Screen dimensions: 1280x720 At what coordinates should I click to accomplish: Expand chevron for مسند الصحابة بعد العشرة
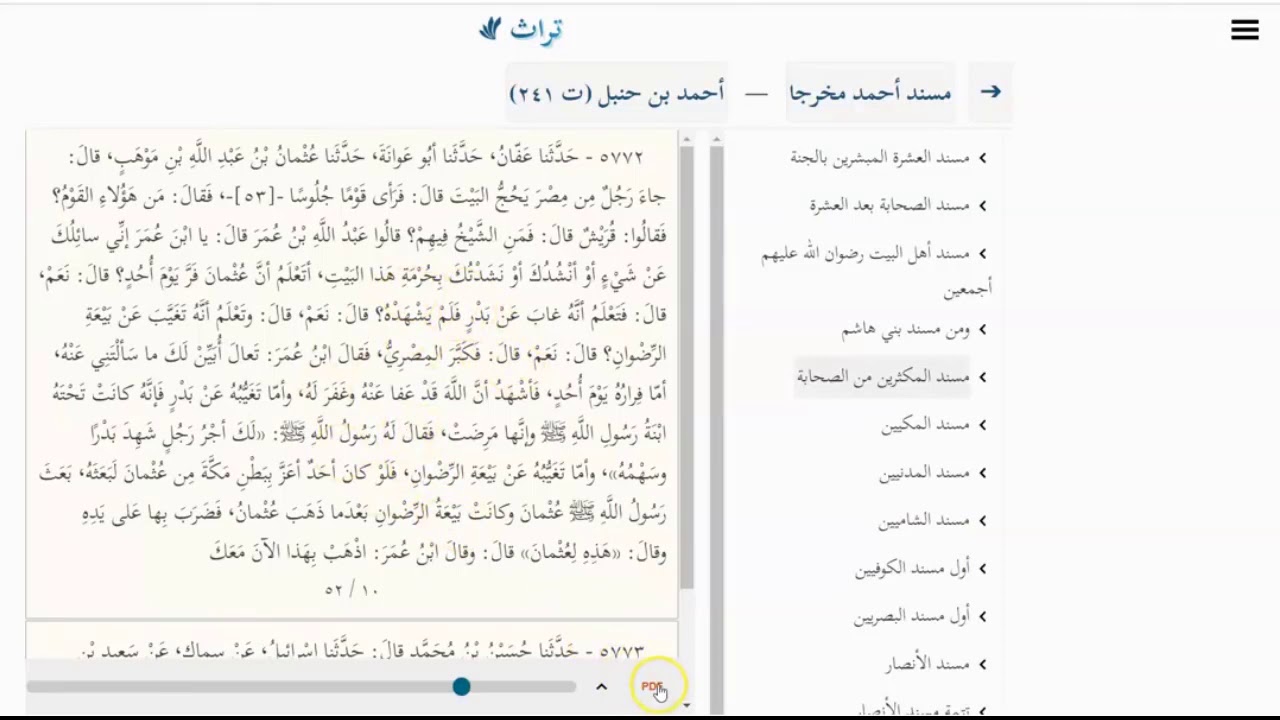(x=983, y=206)
